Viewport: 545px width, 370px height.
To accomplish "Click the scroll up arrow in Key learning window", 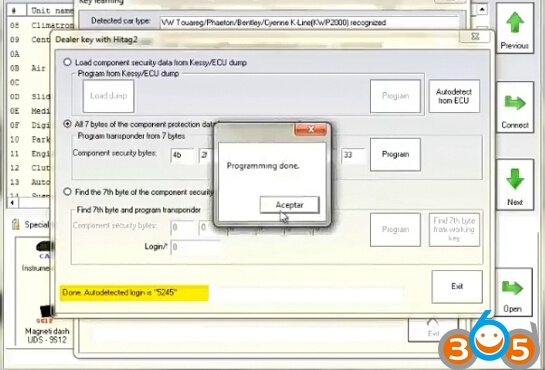I will tap(482, 10).
